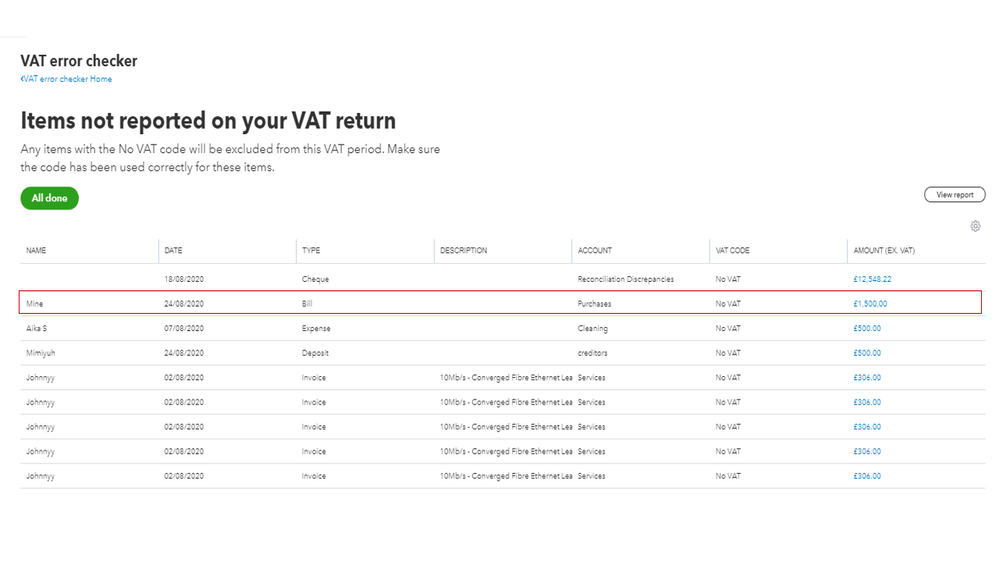Viewport: 999px width, 562px height.
Task: Open the £500.00 expense amount for Aika S
Action: 867,328
